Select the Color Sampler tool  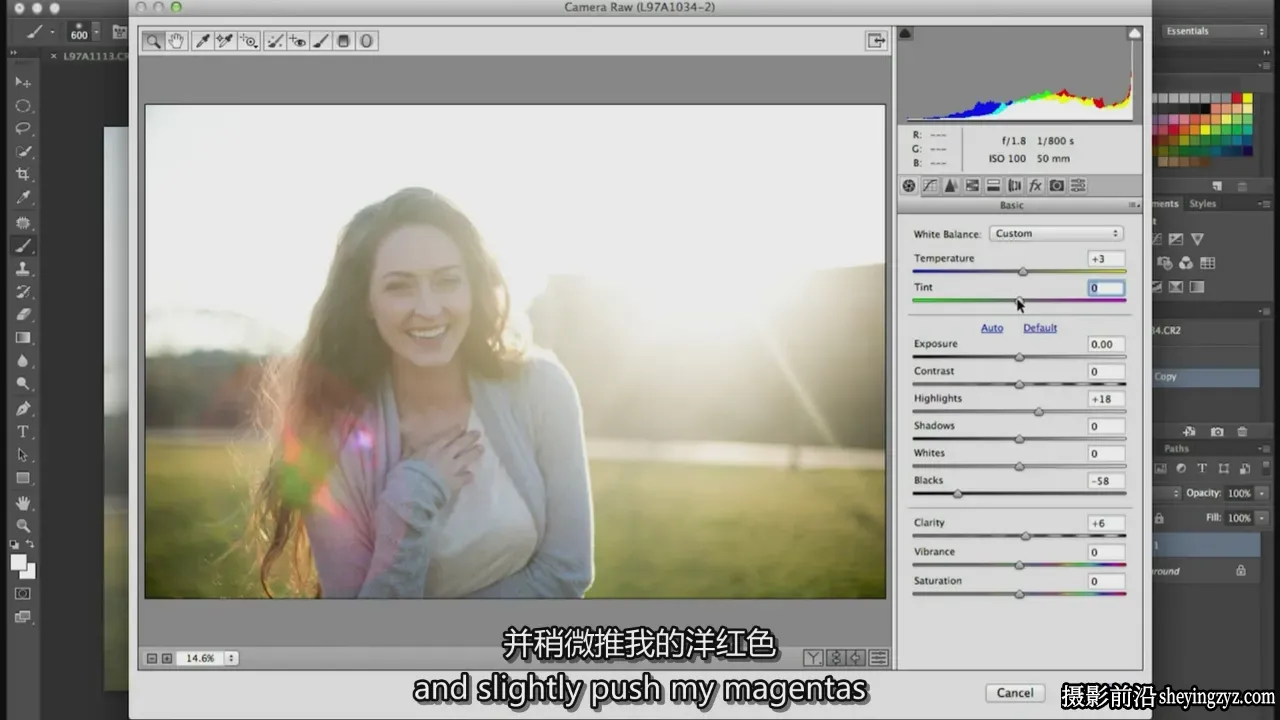coord(225,41)
